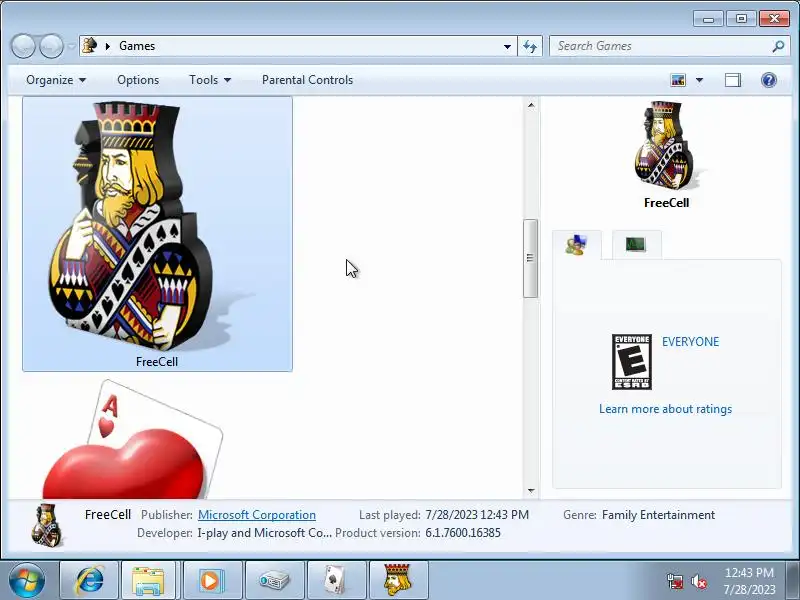Minimize the Games window
This screenshot has height=600, width=800.
(708, 19)
